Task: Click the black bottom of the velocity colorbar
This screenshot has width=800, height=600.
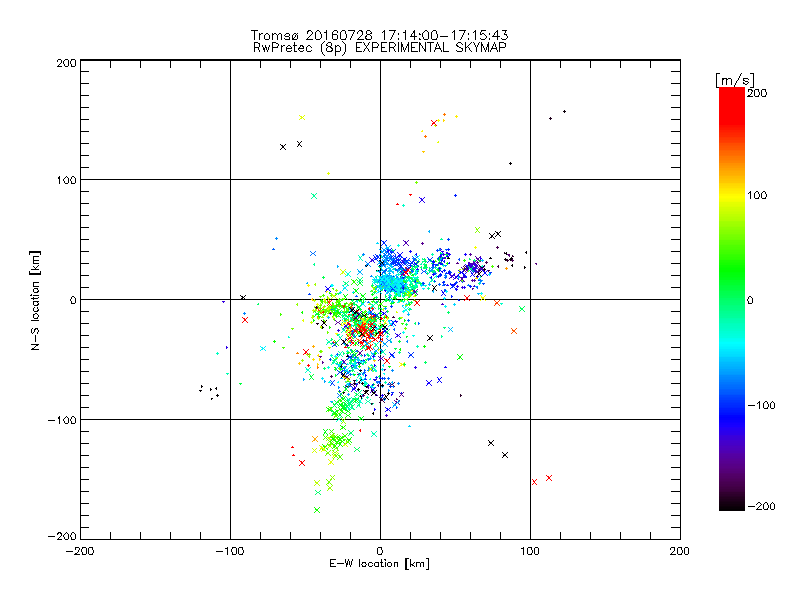Action: (x=732, y=503)
